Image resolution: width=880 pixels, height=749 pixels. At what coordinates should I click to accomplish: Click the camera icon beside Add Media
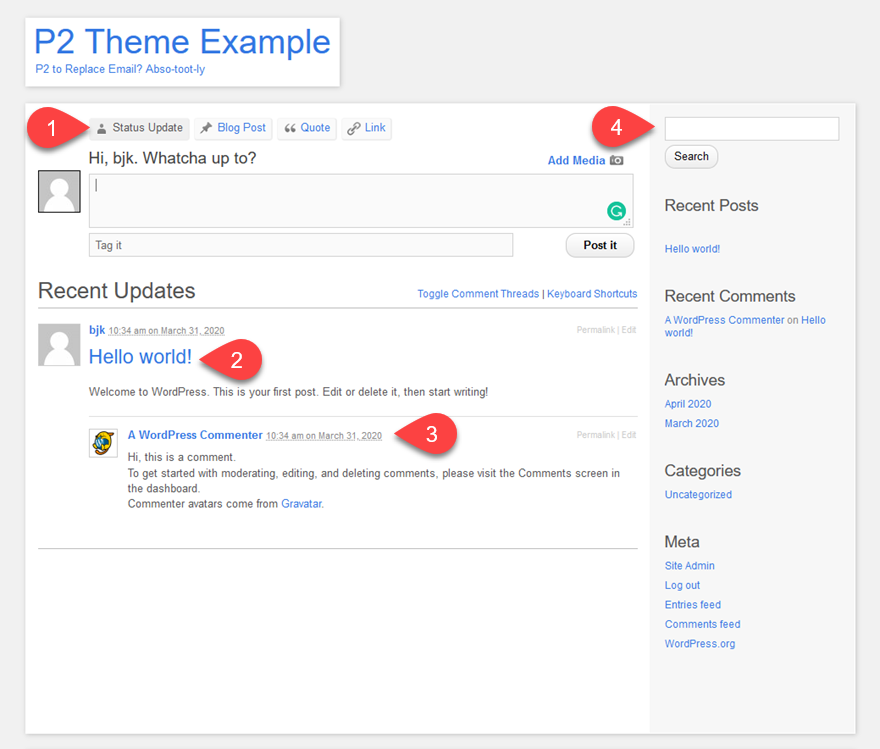[x=616, y=160]
